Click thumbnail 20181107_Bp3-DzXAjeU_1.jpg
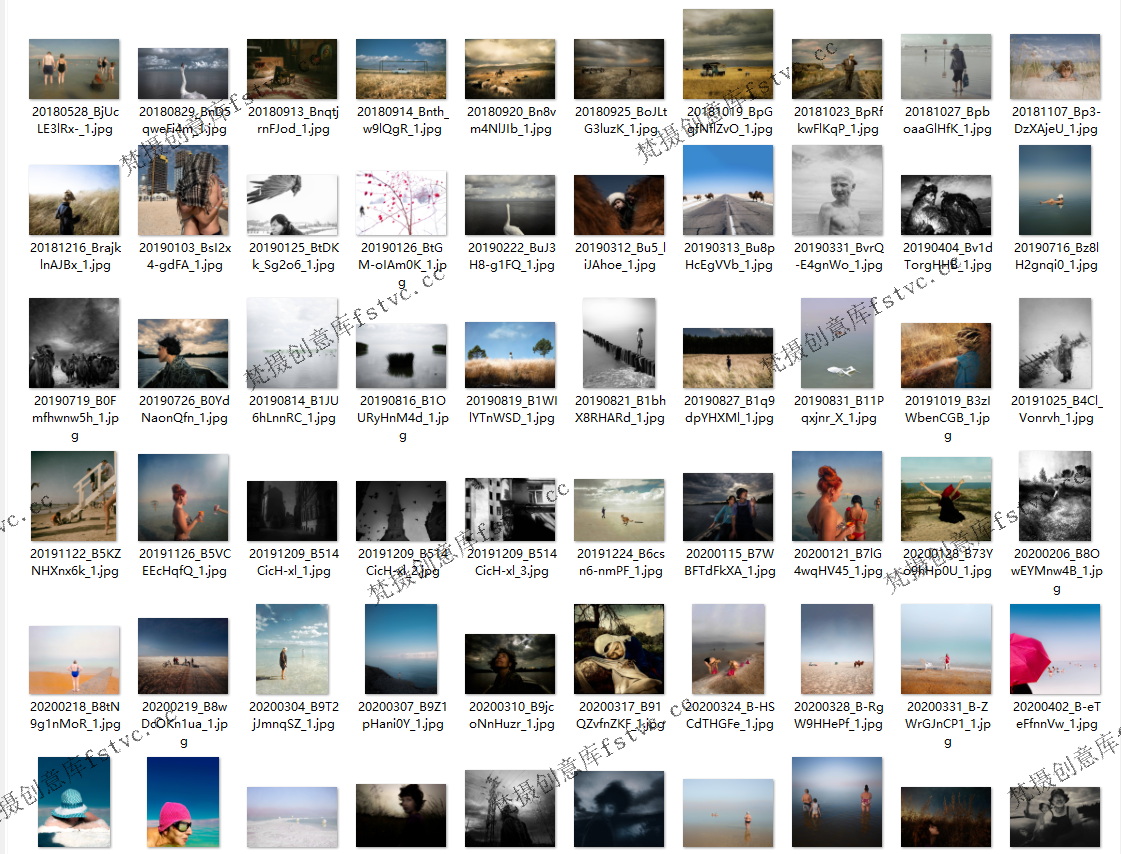 pyautogui.click(x=1055, y=66)
